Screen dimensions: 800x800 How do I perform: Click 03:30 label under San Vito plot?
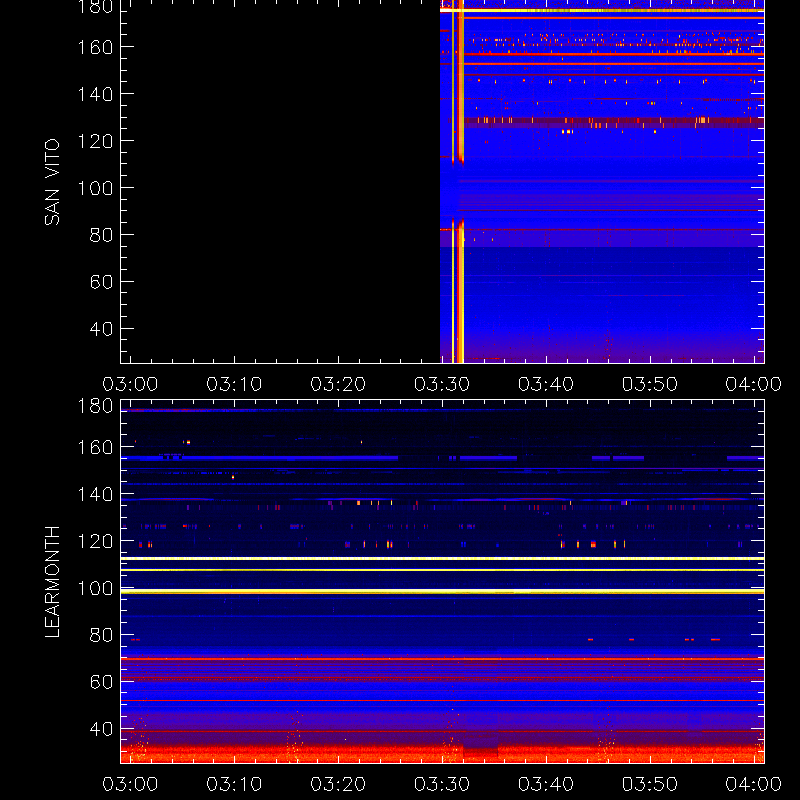(x=442, y=384)
